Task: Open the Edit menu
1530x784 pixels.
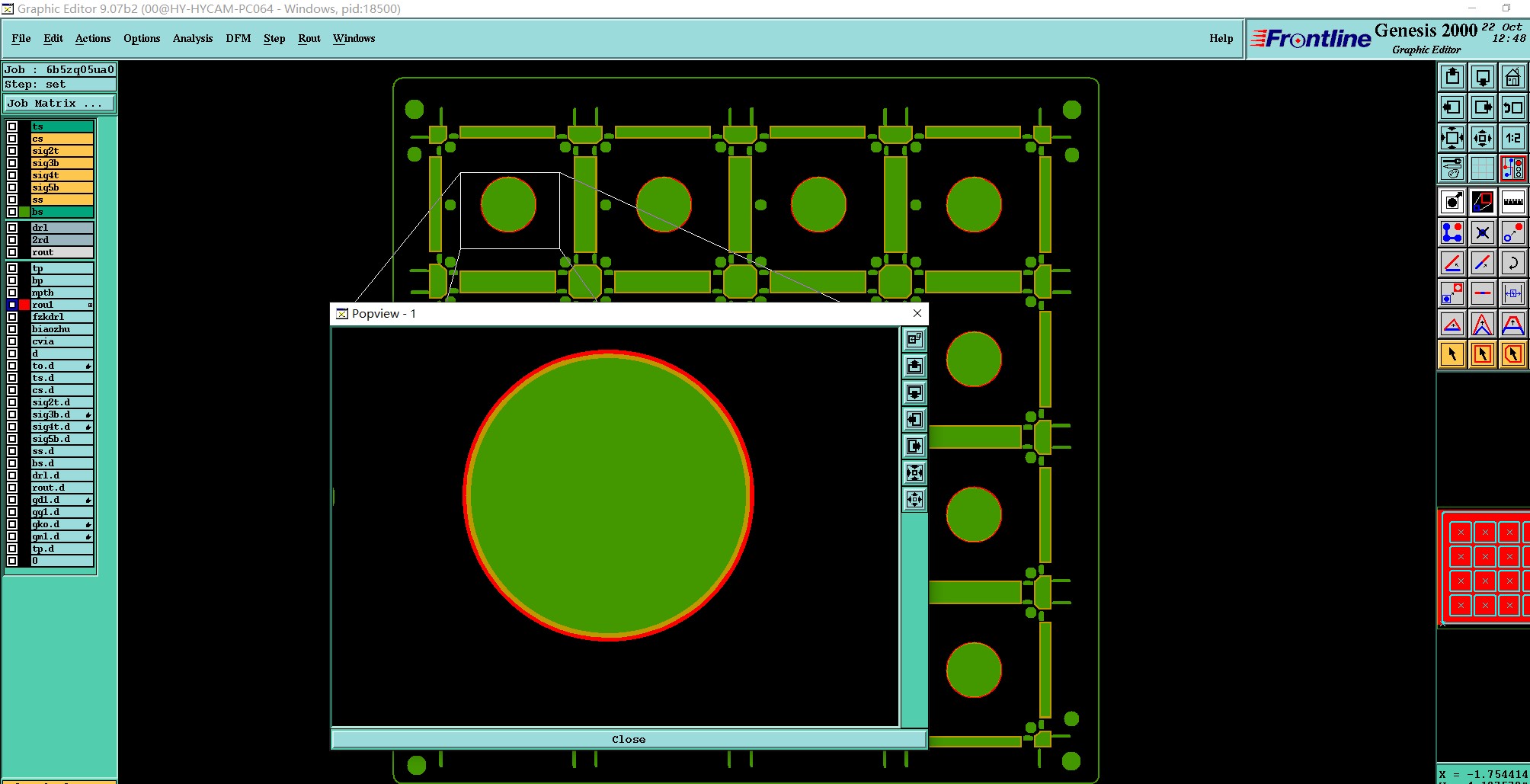Action: click(53, 38)
